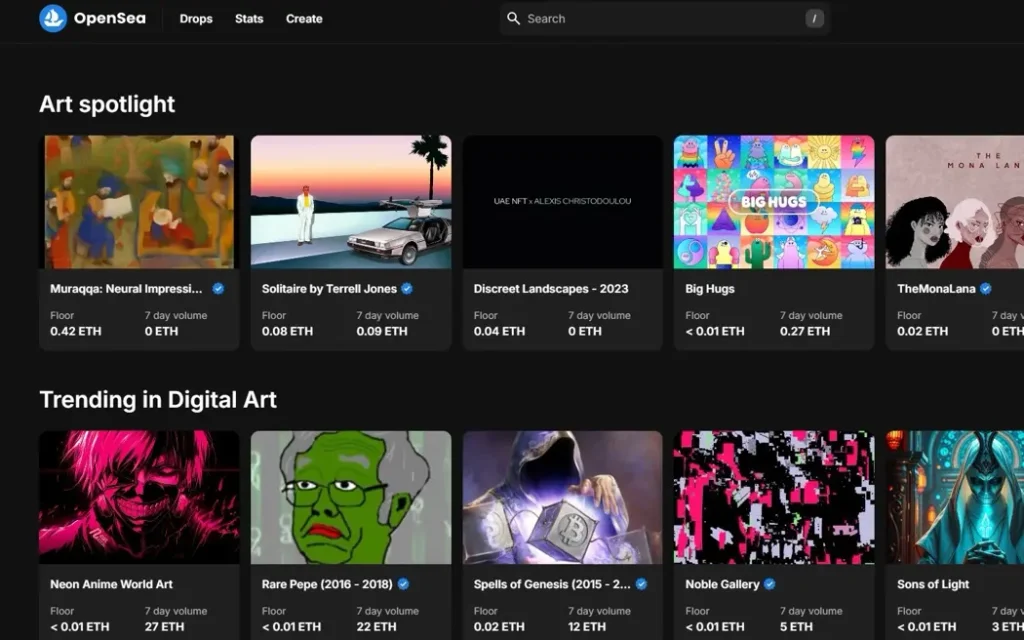The image size is (1024, 640).
Task: Click the verified badge next to Muraqqa
Action: pyautogui.click(x=218, y=289)
